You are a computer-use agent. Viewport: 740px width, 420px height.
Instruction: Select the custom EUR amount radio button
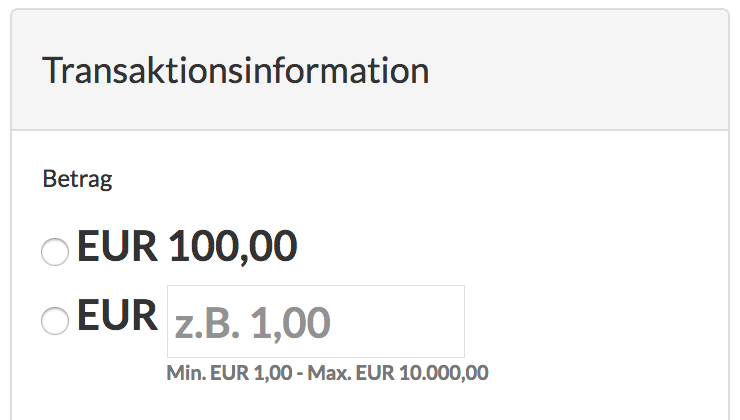pyautogui.click(x=55, y=321)
